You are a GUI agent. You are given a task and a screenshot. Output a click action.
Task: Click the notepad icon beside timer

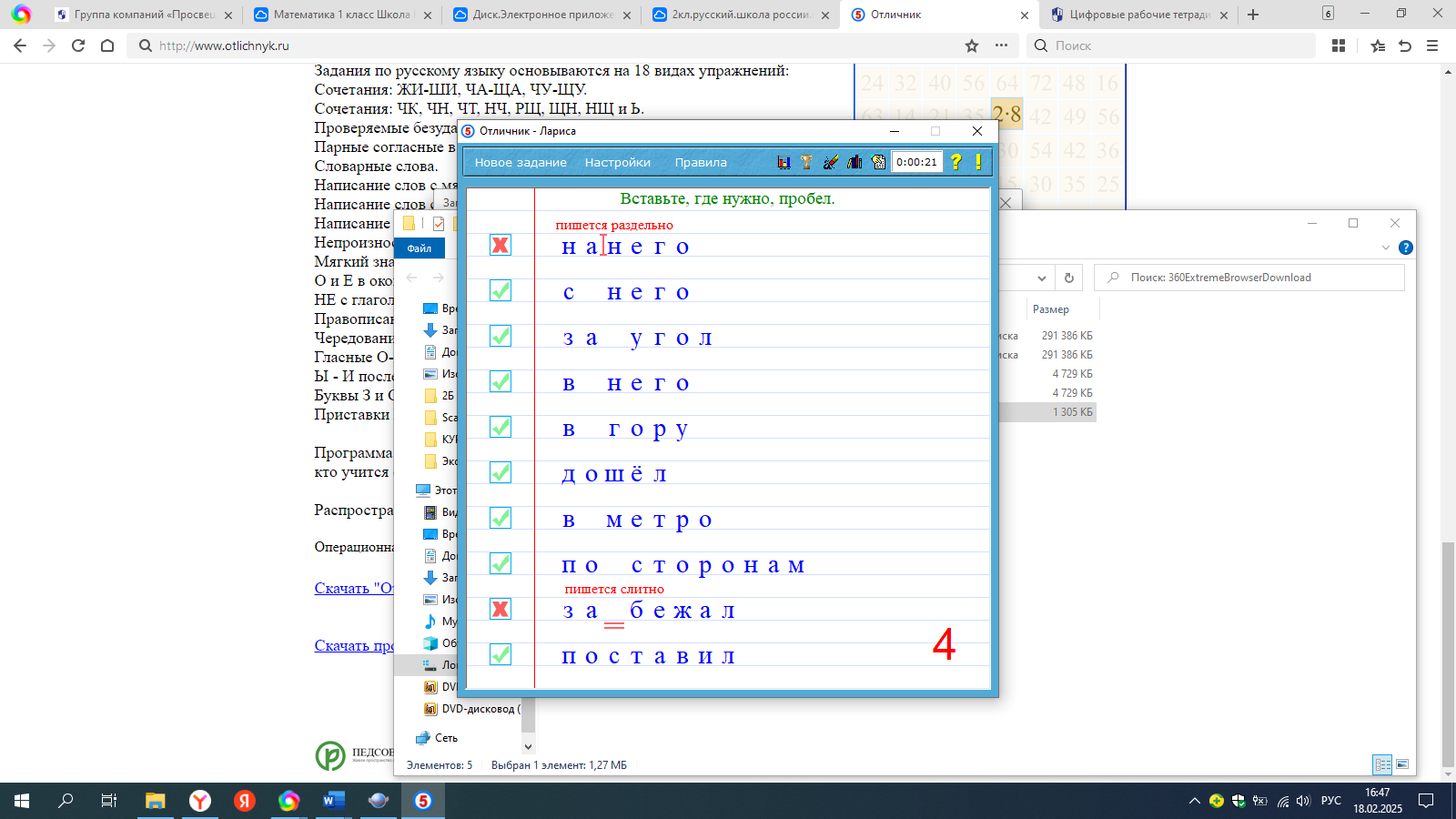click(x=878, y=162)
